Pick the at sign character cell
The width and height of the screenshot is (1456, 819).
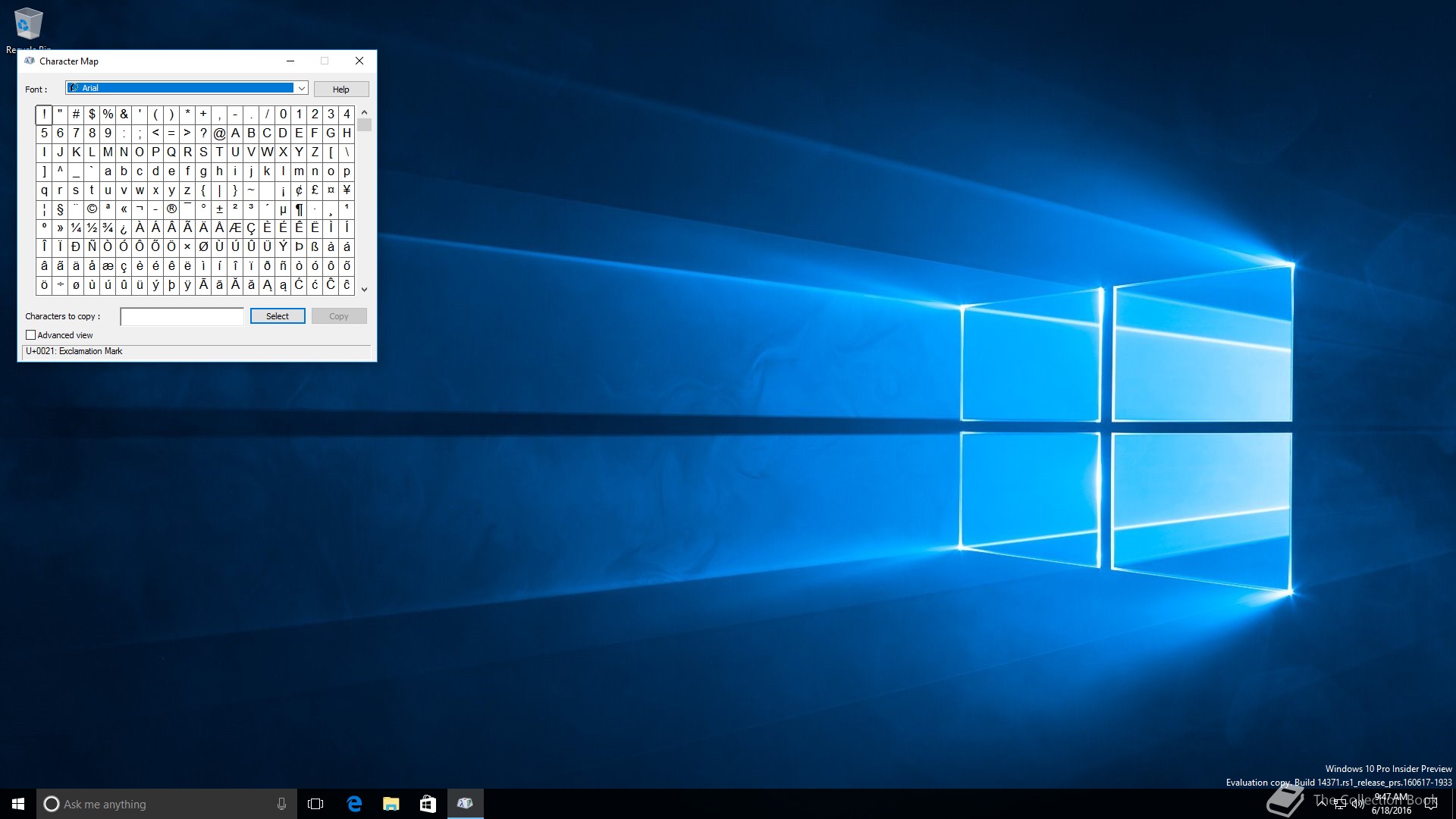219,133
